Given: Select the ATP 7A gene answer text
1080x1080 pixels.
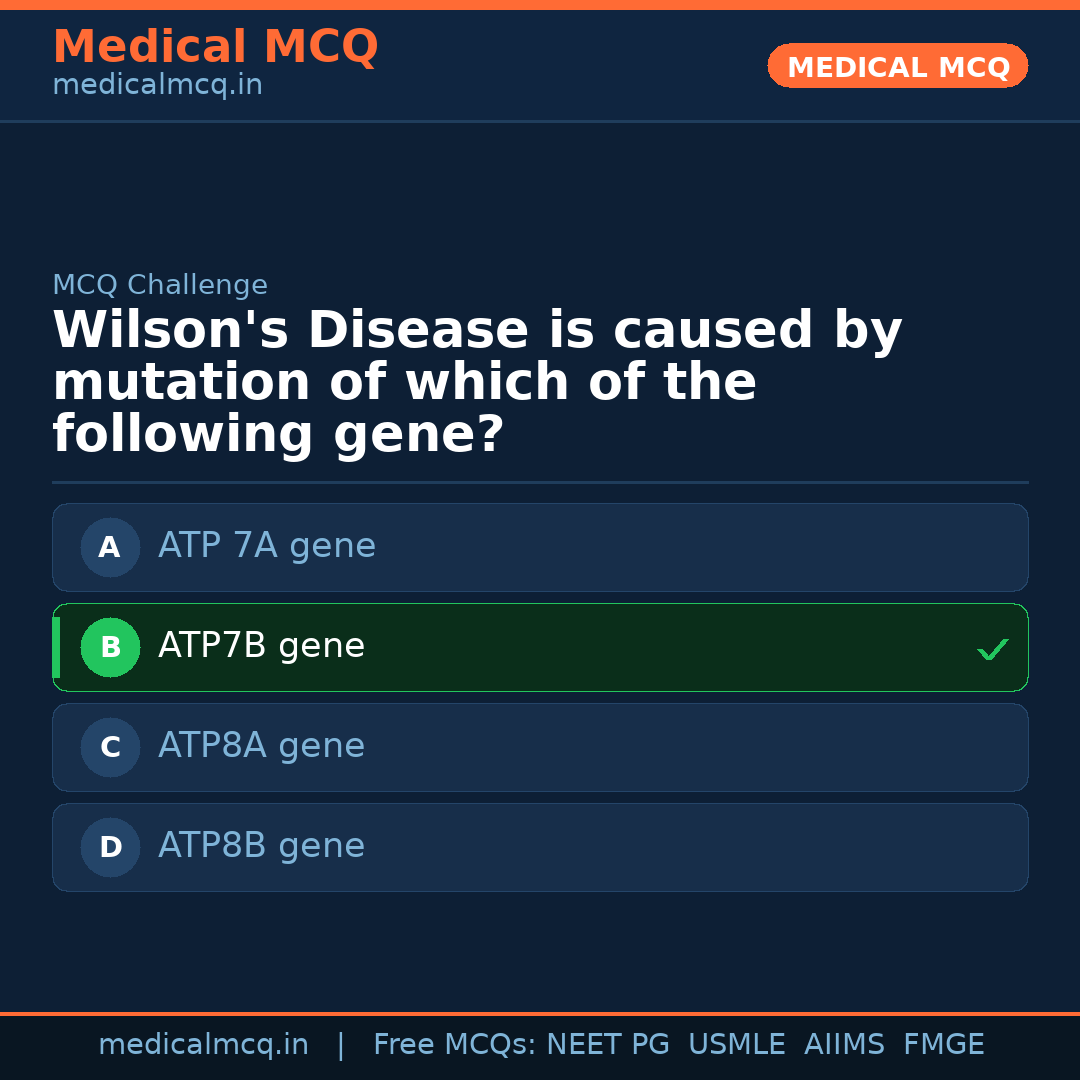Looking at the screenshot, I should [x=267, y=546].
